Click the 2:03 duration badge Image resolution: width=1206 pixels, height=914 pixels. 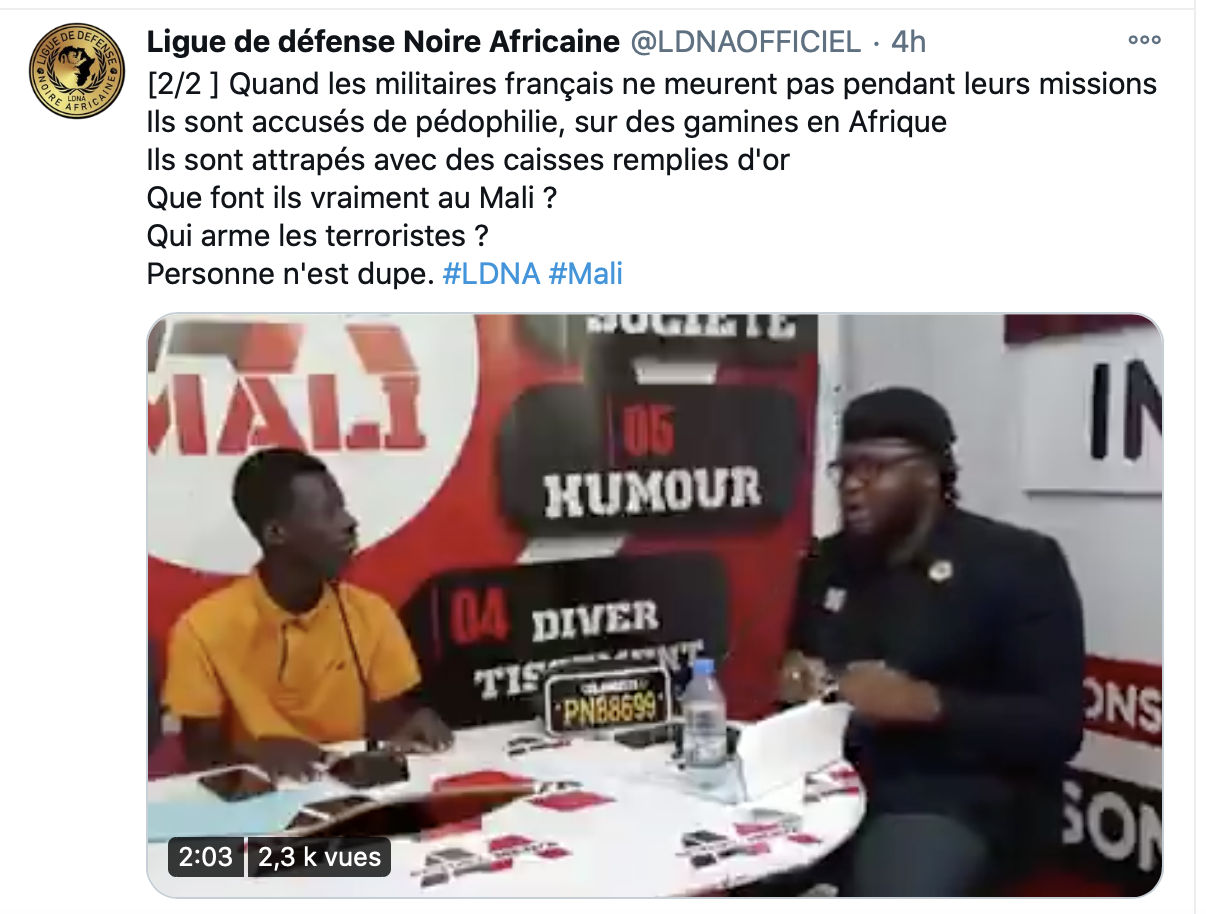(205, 857)
